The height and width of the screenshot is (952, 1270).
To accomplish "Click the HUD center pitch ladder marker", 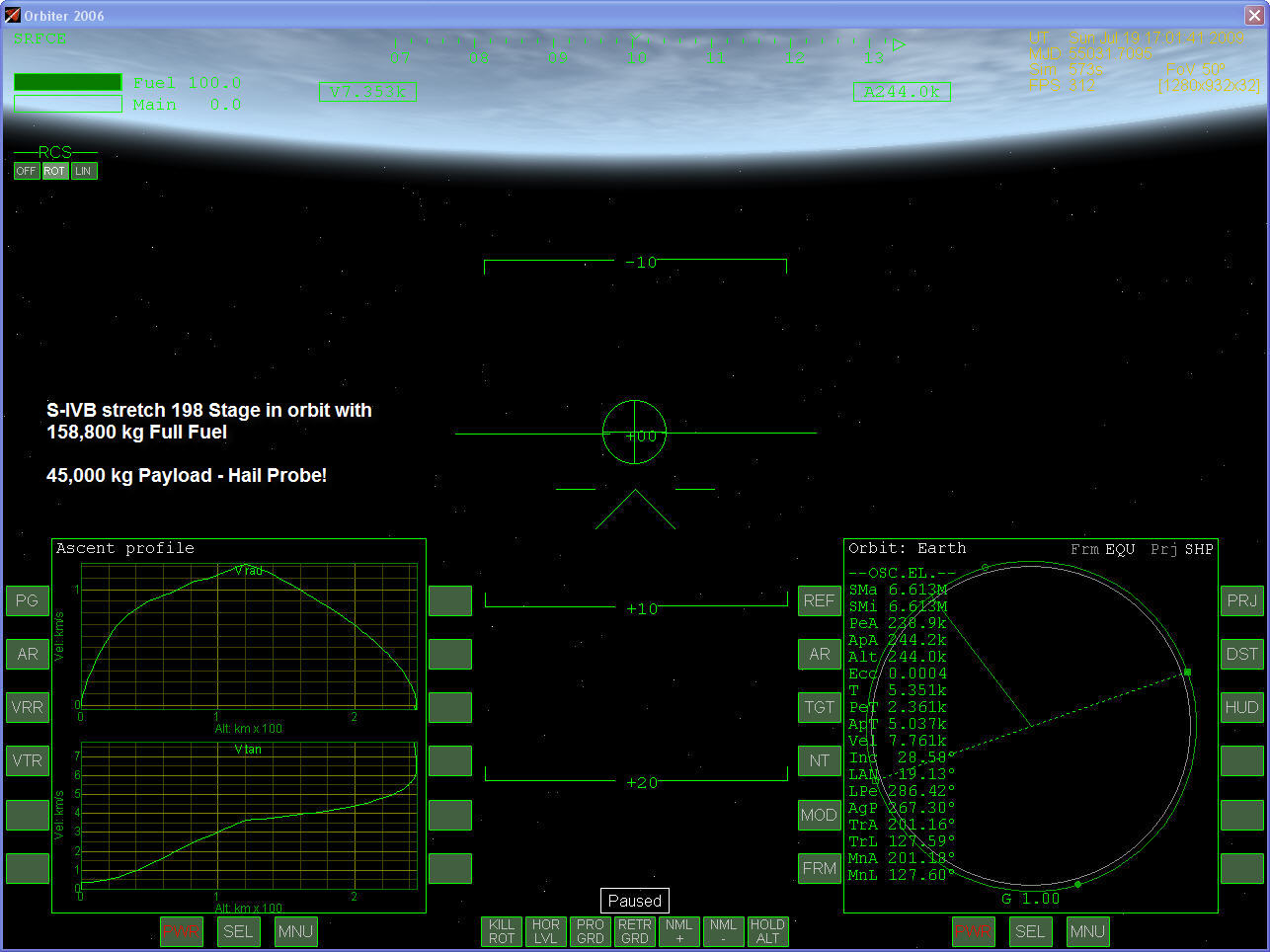I will click(x=635, y=433).
